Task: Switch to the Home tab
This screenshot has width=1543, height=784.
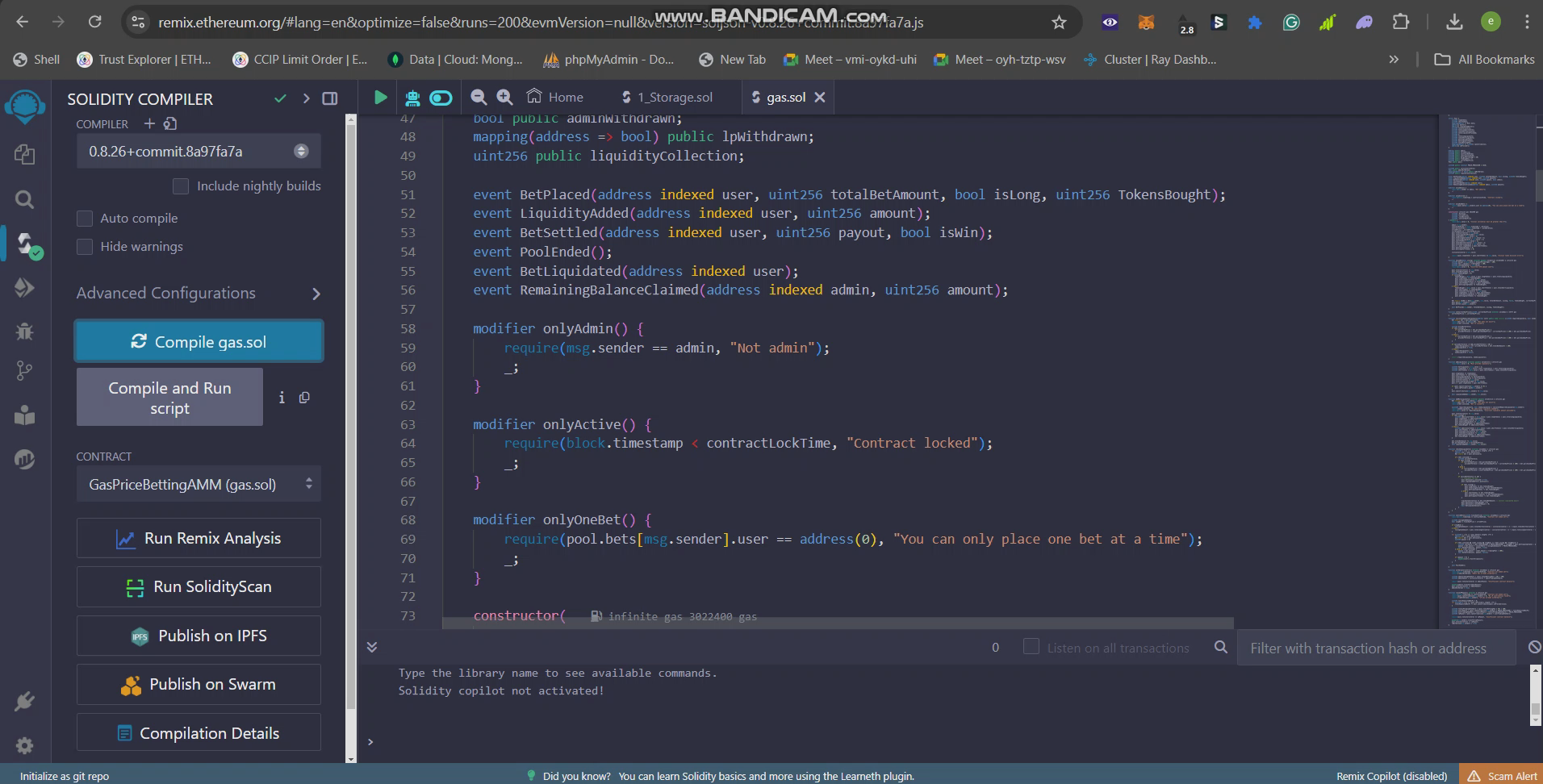Action: pyautogui.click(x=555, y=98)
